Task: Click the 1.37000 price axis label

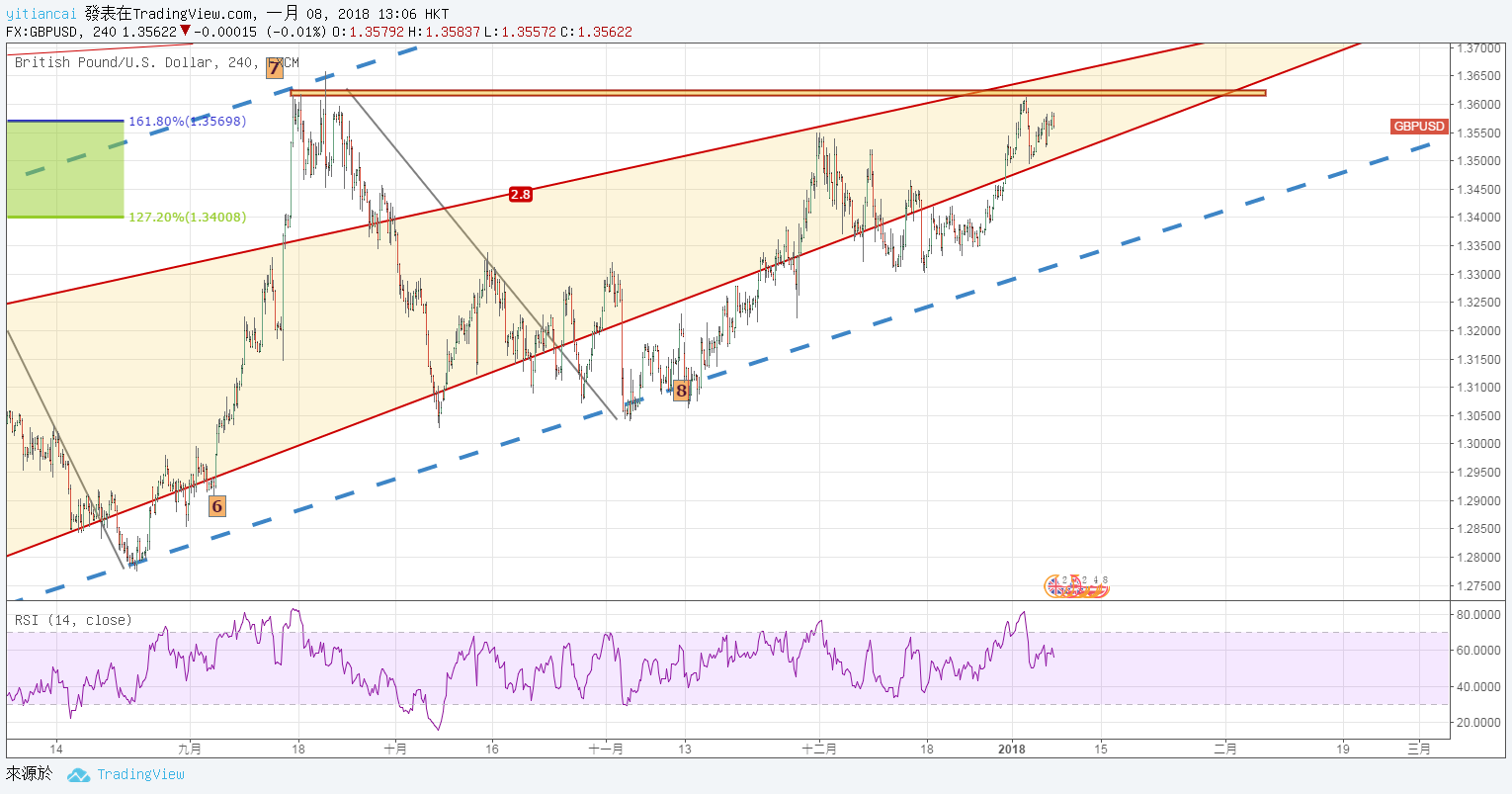Action: pyautogui.click(x=1480, y=47)
